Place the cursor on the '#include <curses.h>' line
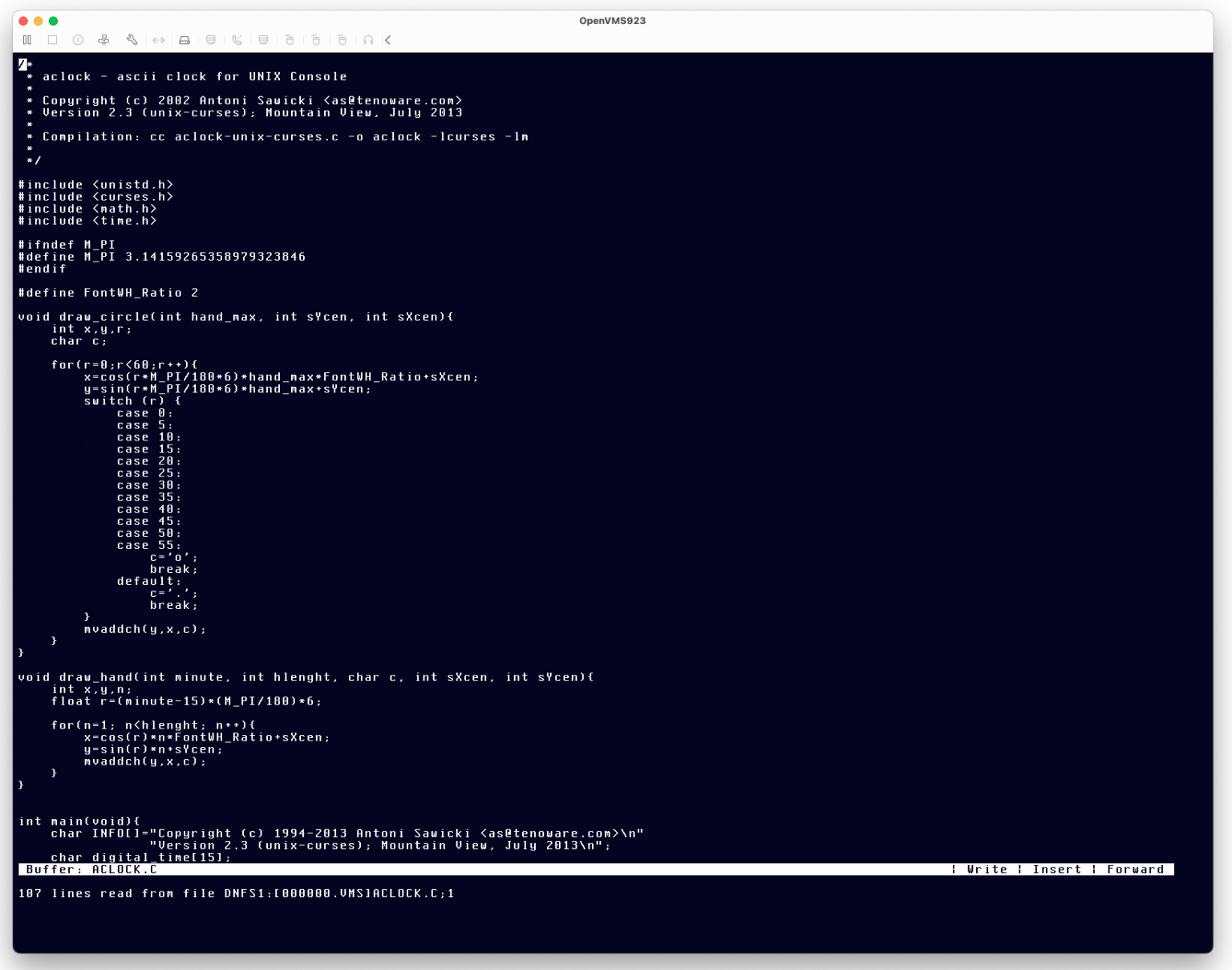The image size is (1232, 970). (x=95, y=197)
